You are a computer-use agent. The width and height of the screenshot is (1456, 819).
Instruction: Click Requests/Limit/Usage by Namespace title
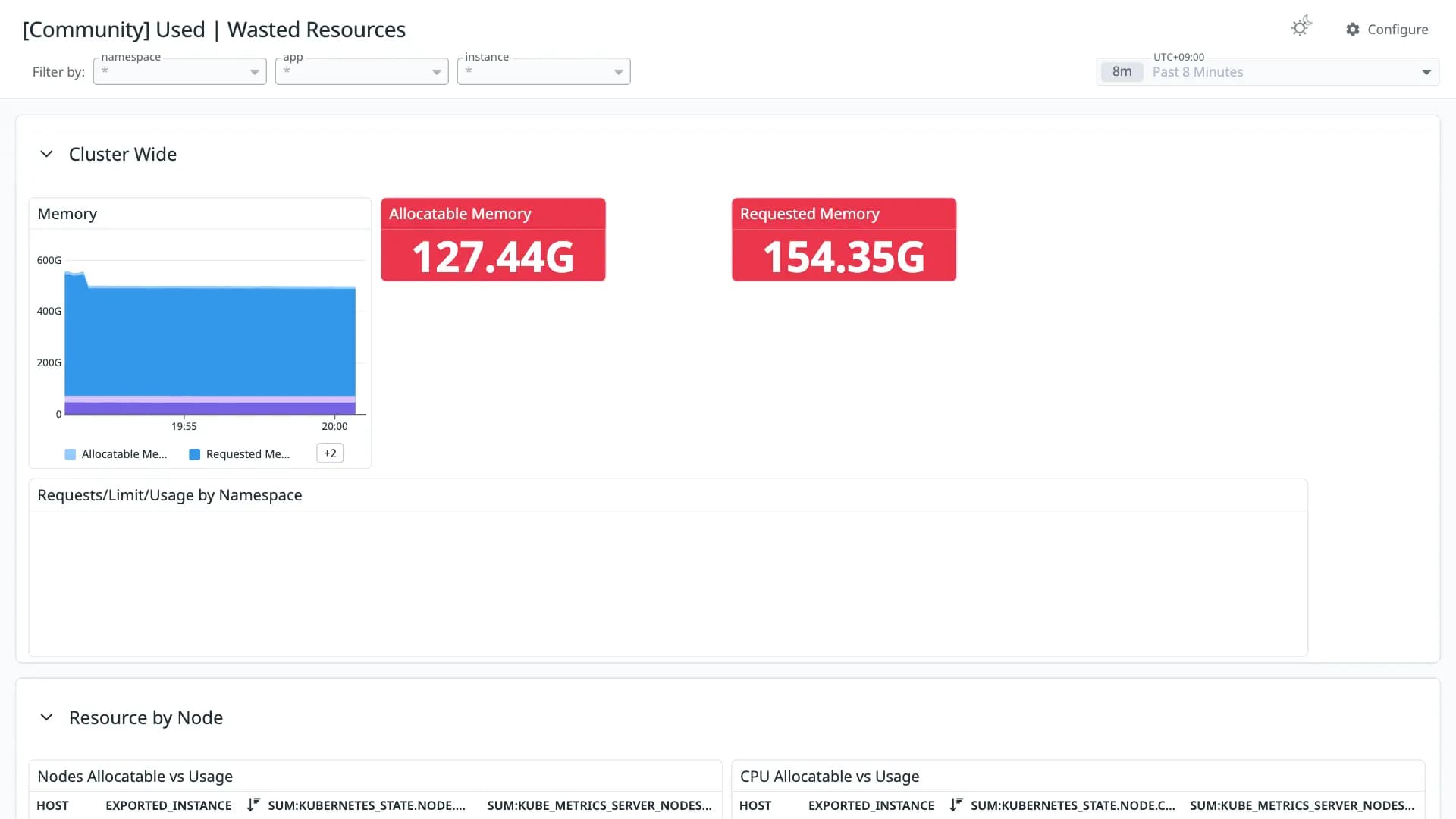tap(170, 495)
